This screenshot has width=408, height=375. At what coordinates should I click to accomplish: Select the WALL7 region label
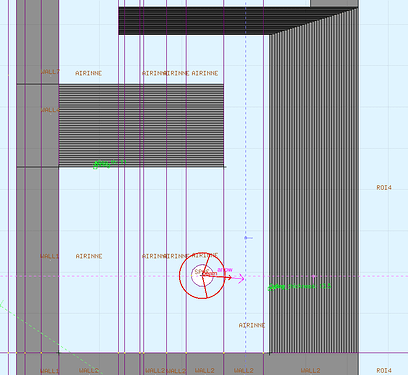click(x=50, y=72)
